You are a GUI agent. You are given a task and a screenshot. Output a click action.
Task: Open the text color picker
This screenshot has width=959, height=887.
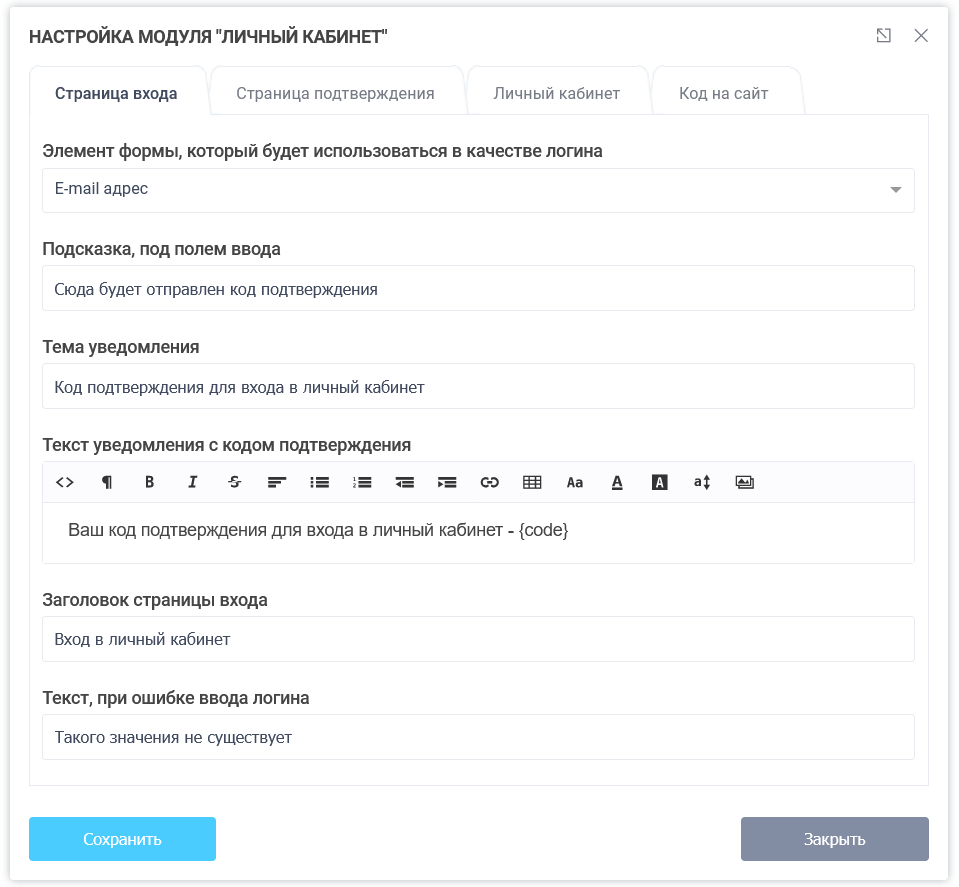617,482
